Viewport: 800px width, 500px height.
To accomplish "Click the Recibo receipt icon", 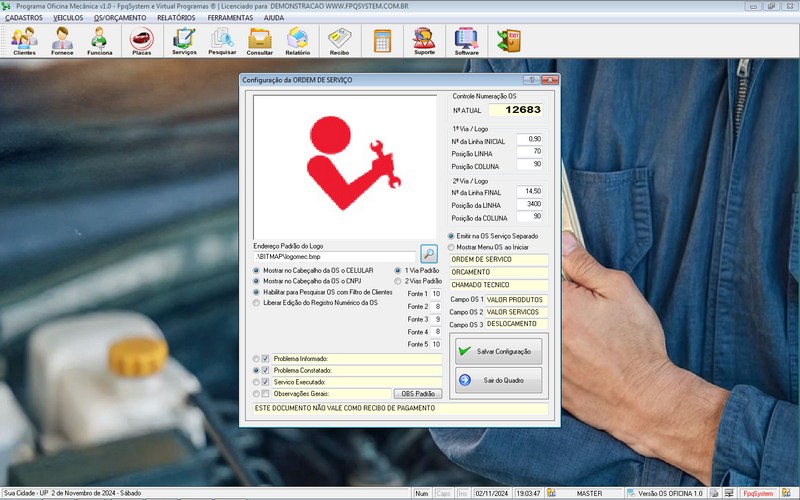I will tap(339, 40).
